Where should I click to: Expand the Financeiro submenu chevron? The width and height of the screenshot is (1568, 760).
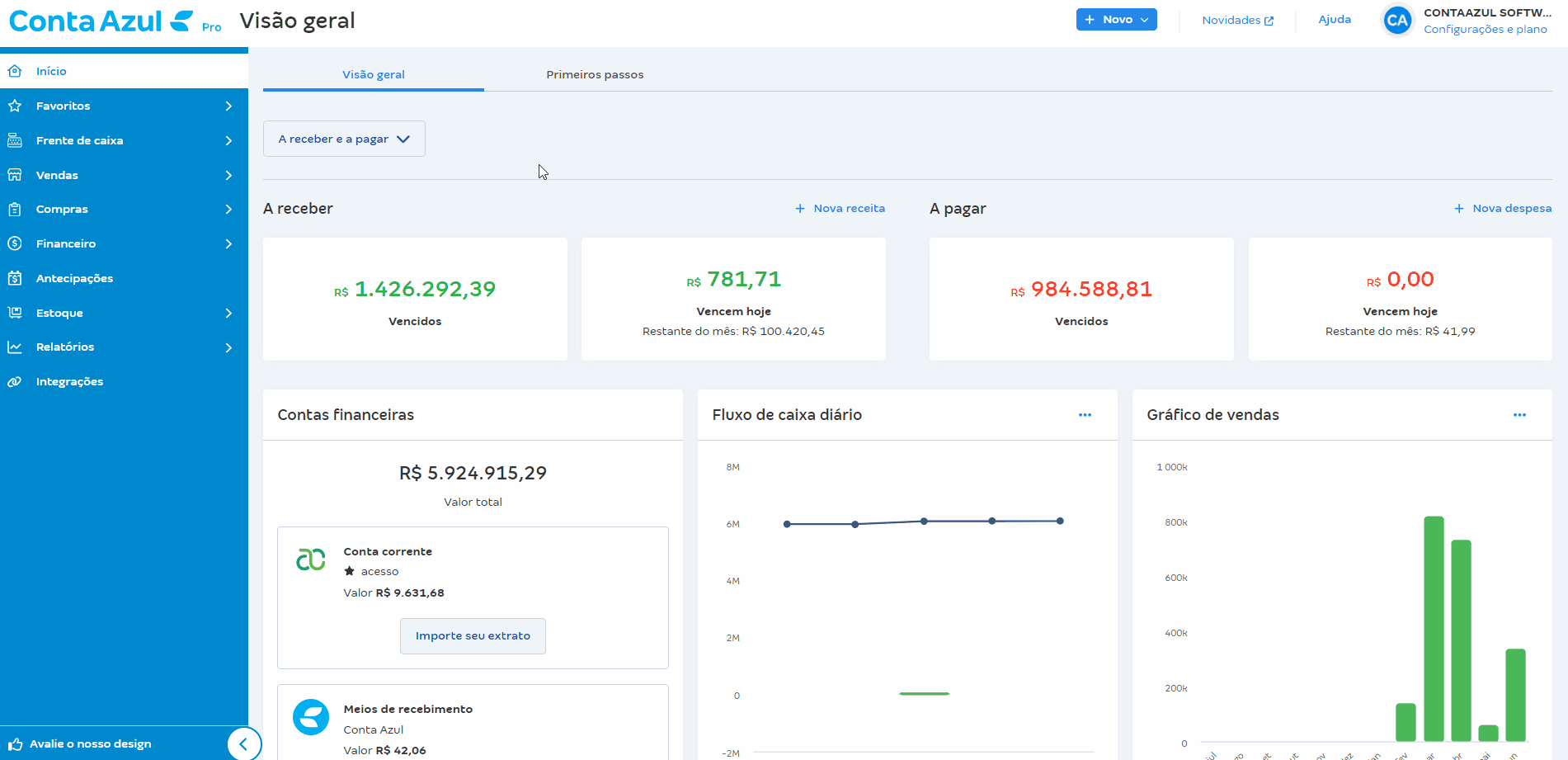[x=228, y=243]
